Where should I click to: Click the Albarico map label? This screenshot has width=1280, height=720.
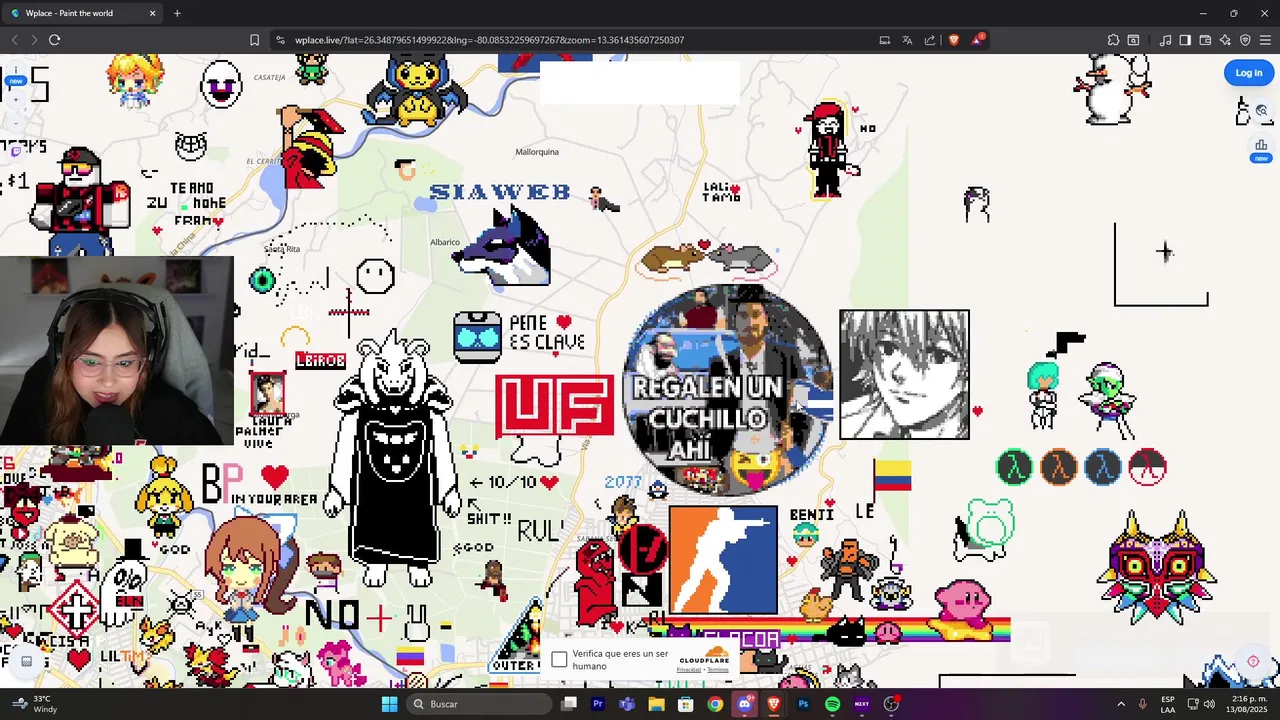[x=445, y=242]
